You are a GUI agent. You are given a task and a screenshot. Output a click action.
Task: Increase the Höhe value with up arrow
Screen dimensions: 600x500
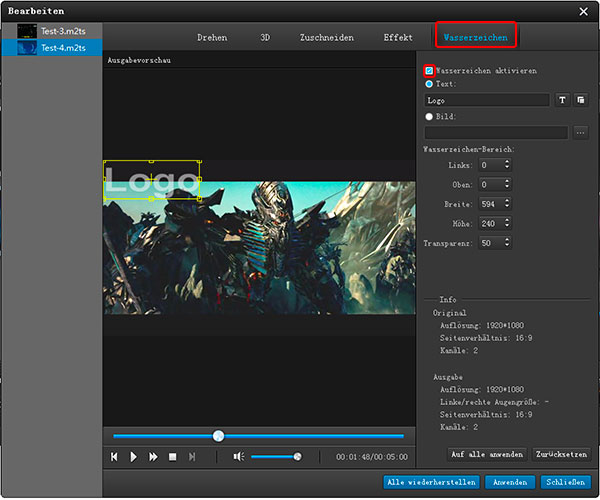click(x=507, y=221)
